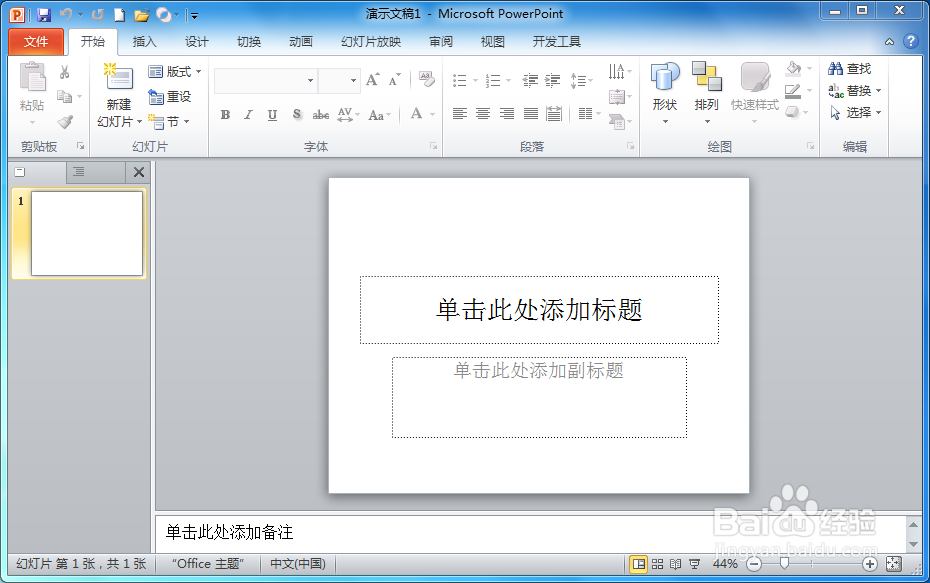The height and width of the screenshot is (583, 930).
Task: Decrease font size with the small A icon
Action: 394,79
